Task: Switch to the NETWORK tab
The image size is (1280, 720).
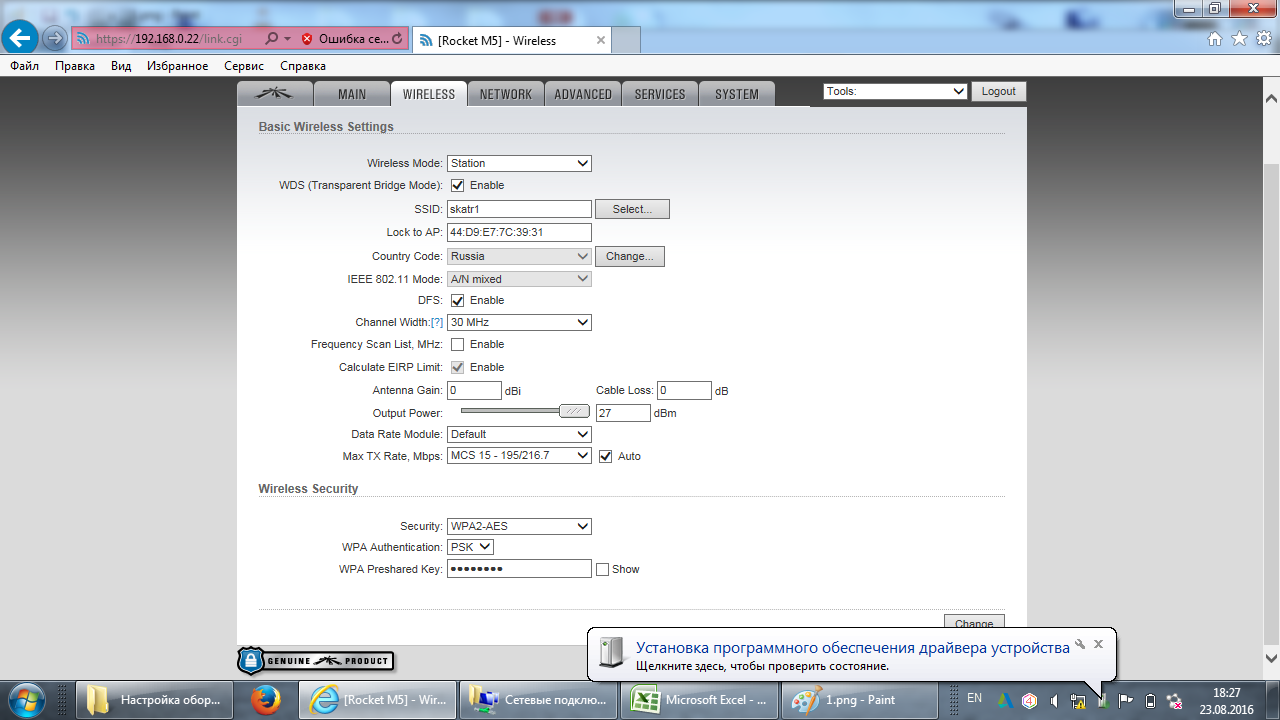Action: (506, 94)
